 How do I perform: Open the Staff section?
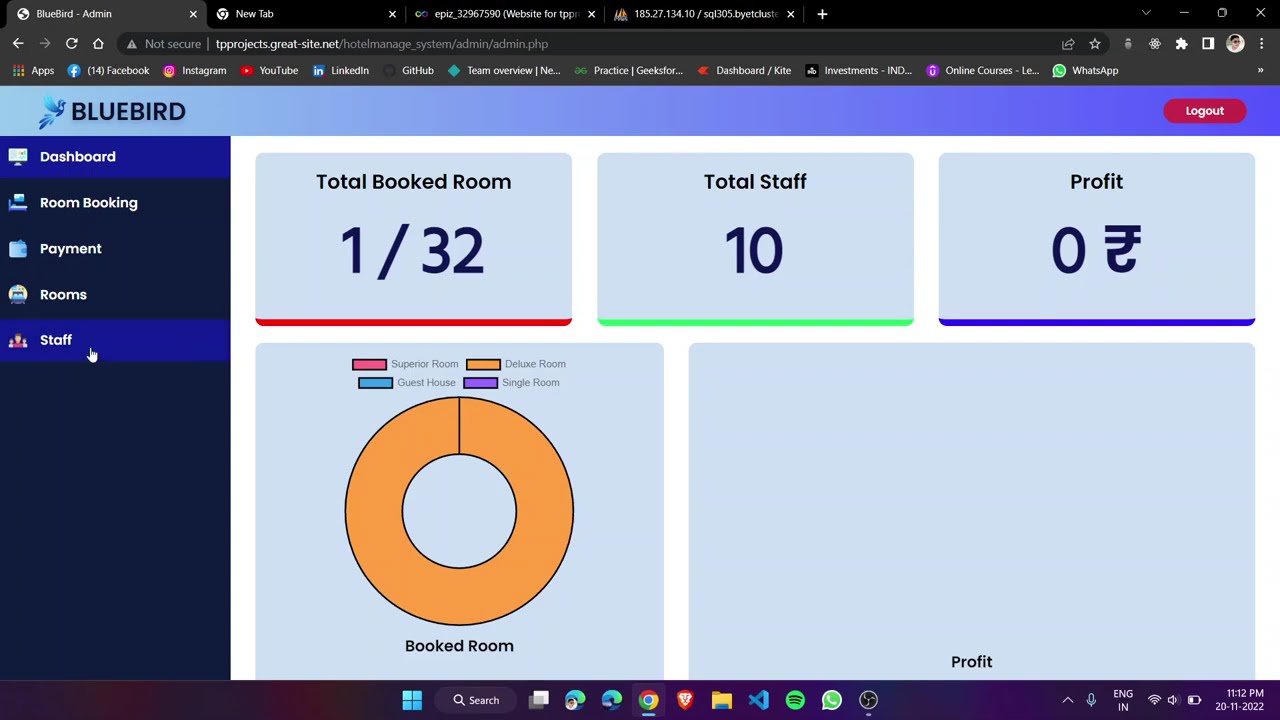[x=115, y=341]
